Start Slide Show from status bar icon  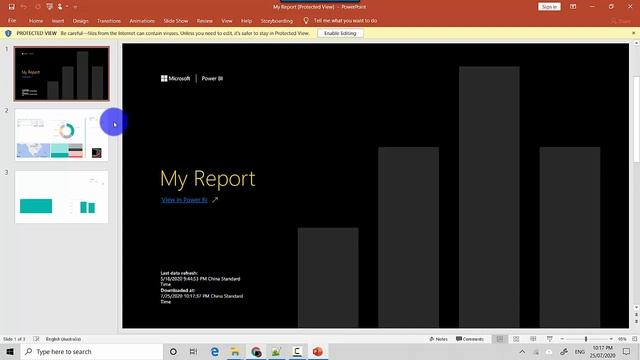[550, 339]
